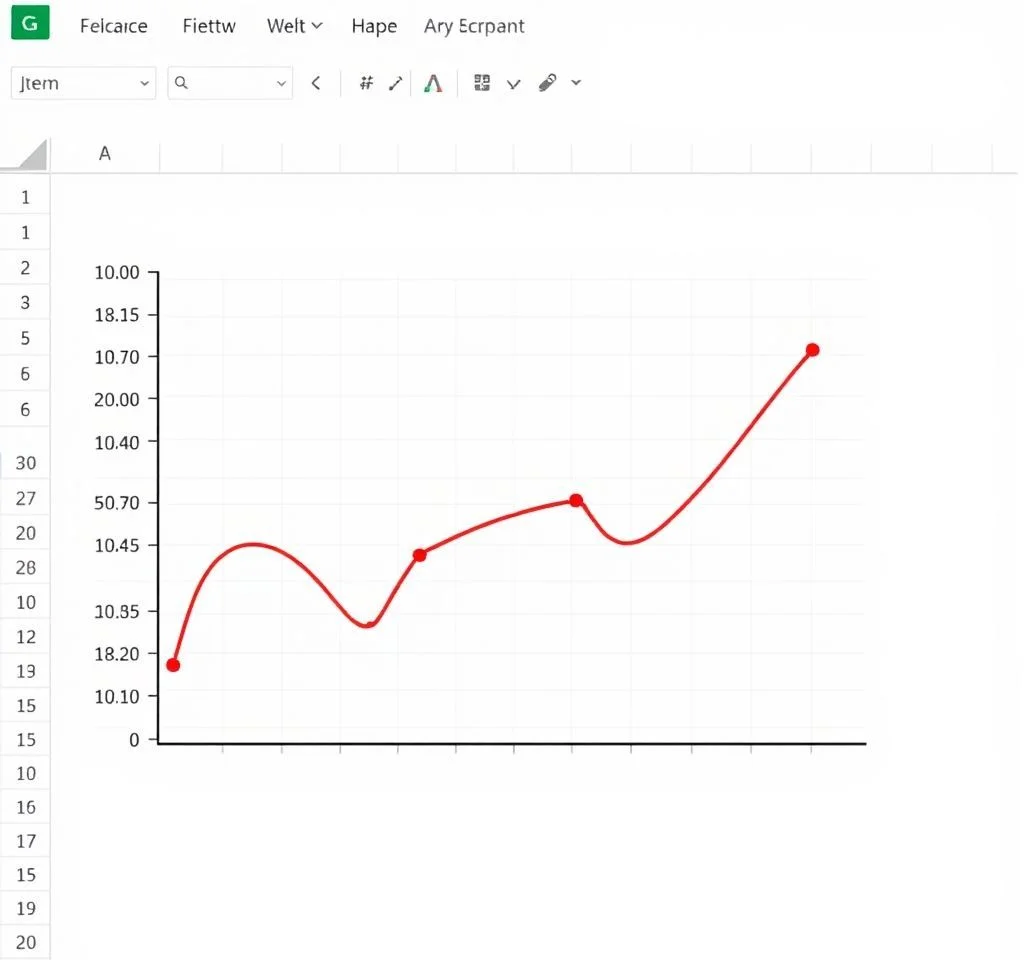Screen dimensions: 1024x960
Task: Open the Felcarce menu
Action: (x=113, y=26)
